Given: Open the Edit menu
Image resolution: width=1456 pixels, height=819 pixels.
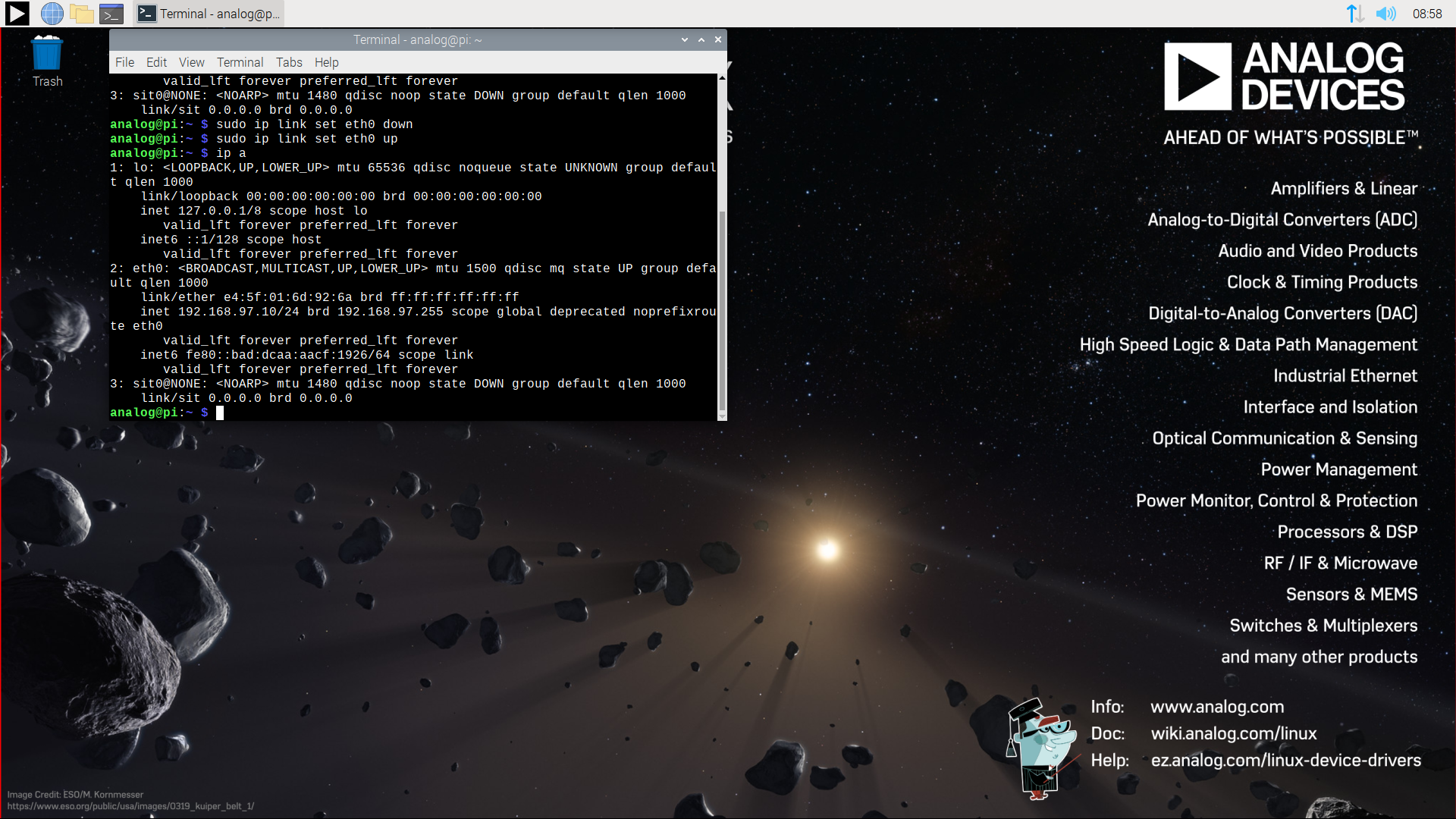Looking at the screenshot, I should pos(156,62).
